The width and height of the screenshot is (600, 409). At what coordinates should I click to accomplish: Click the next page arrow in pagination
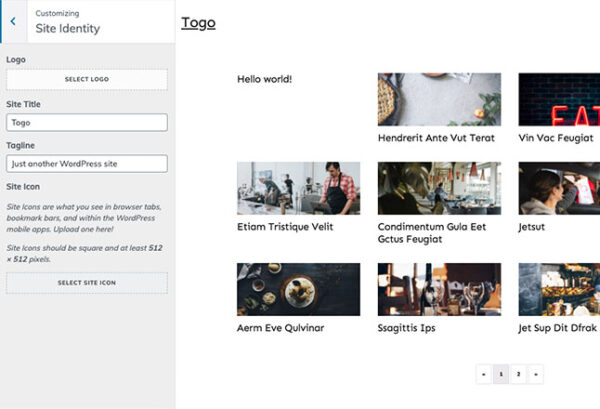[536, 375]
